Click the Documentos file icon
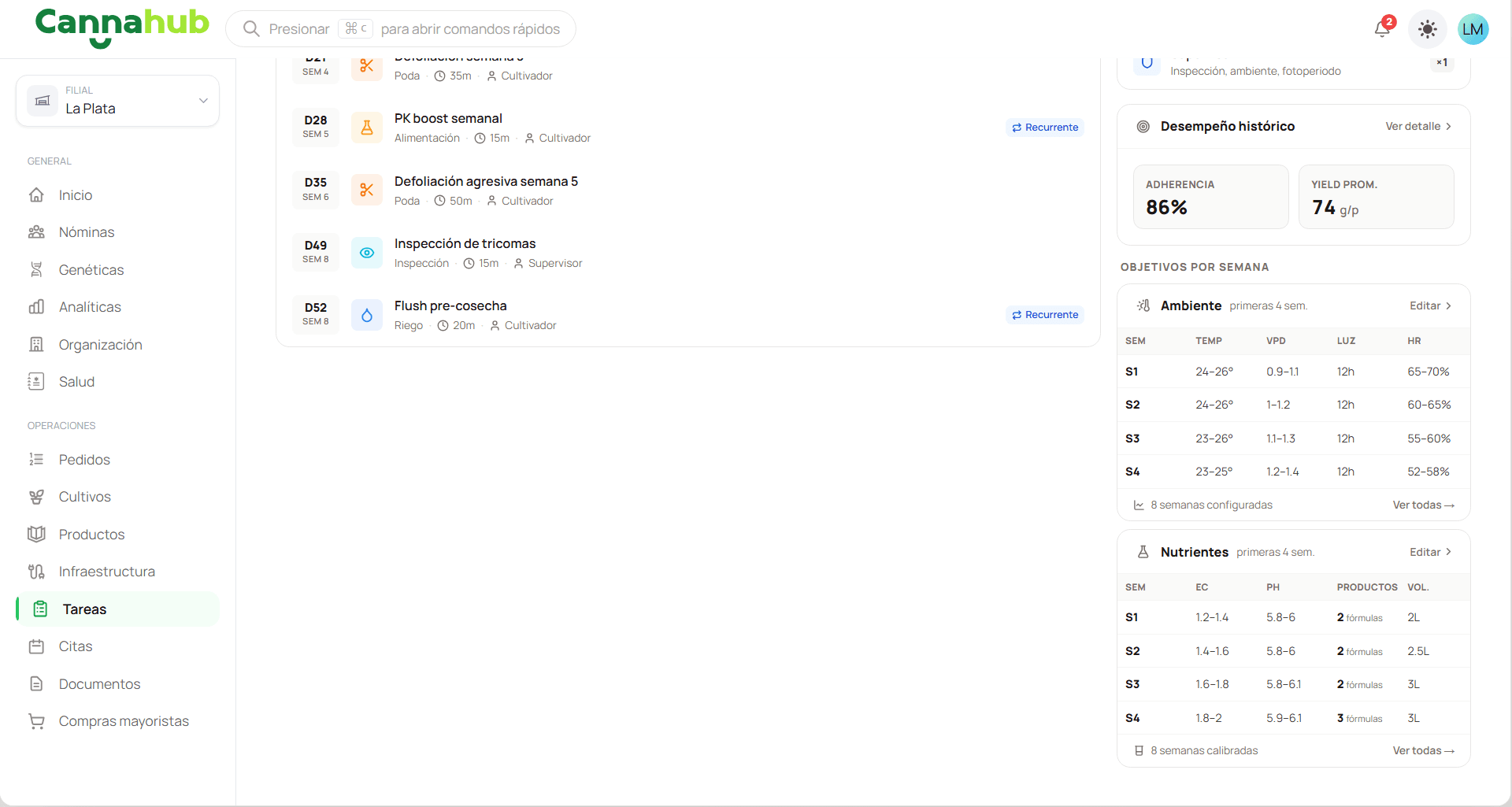 pyautogui.click(x=36, y=684)
